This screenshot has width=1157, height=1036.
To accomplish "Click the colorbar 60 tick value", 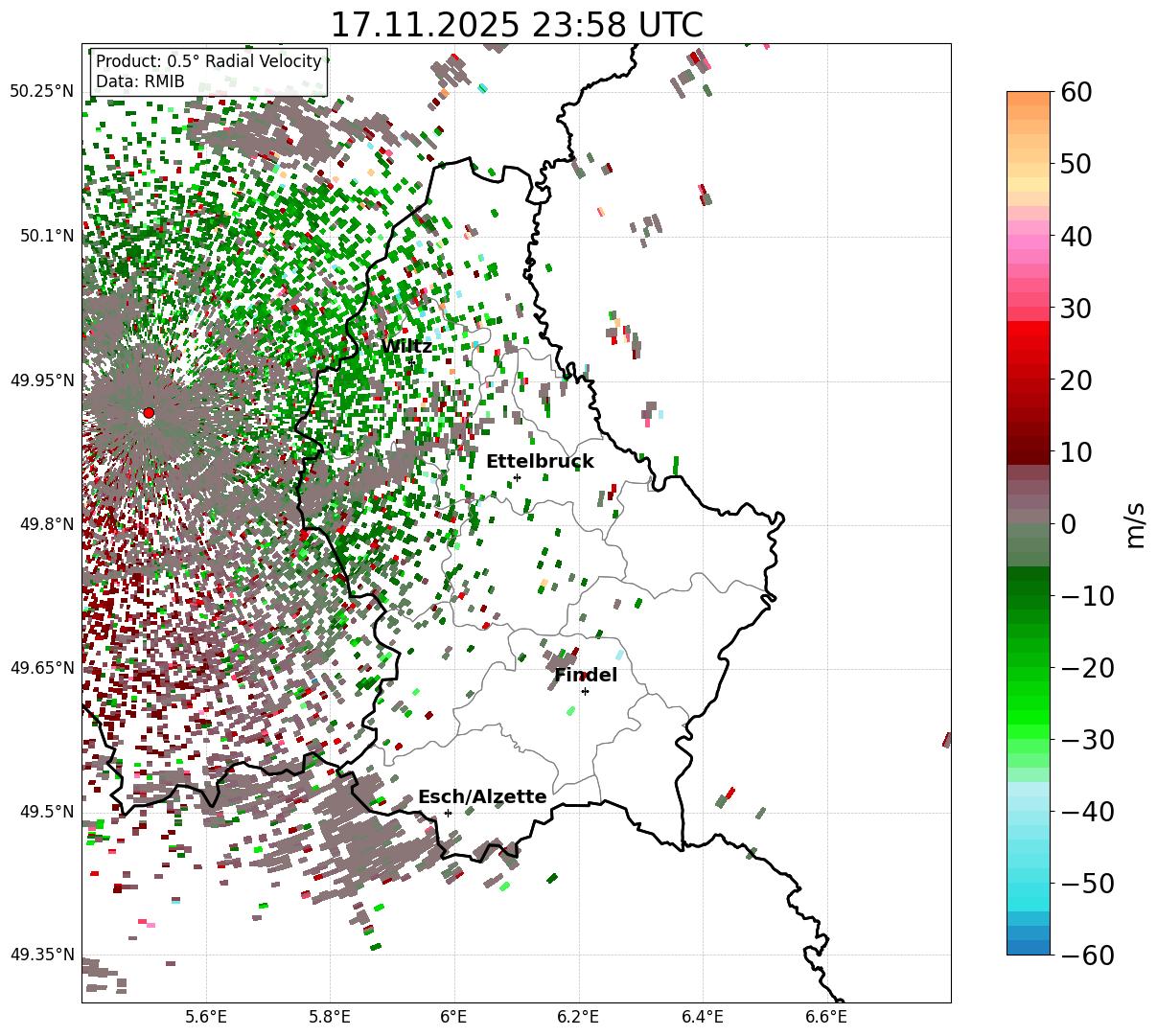I will (1075, 92).
